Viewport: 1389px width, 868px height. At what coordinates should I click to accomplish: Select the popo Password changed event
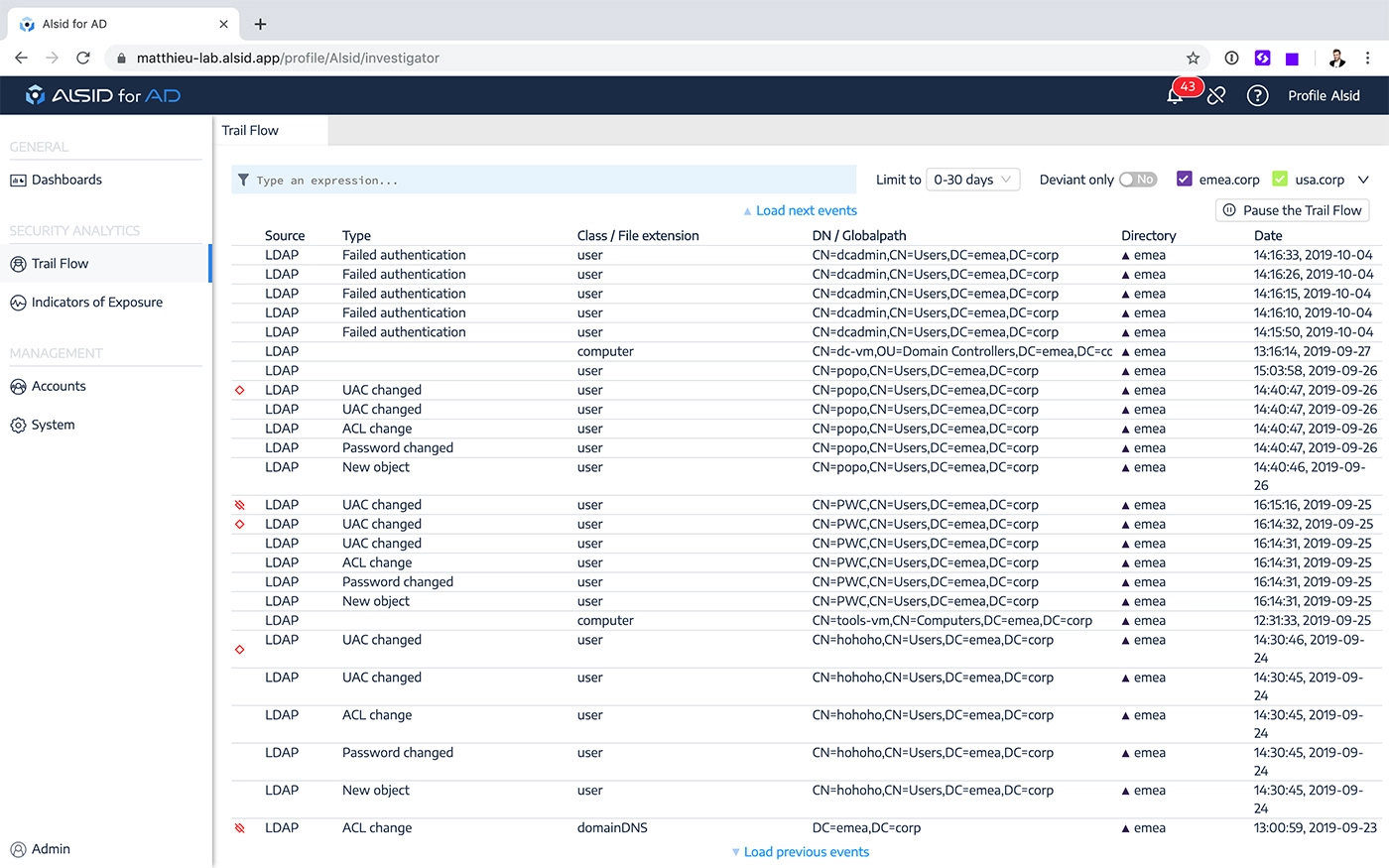(806, 447)
